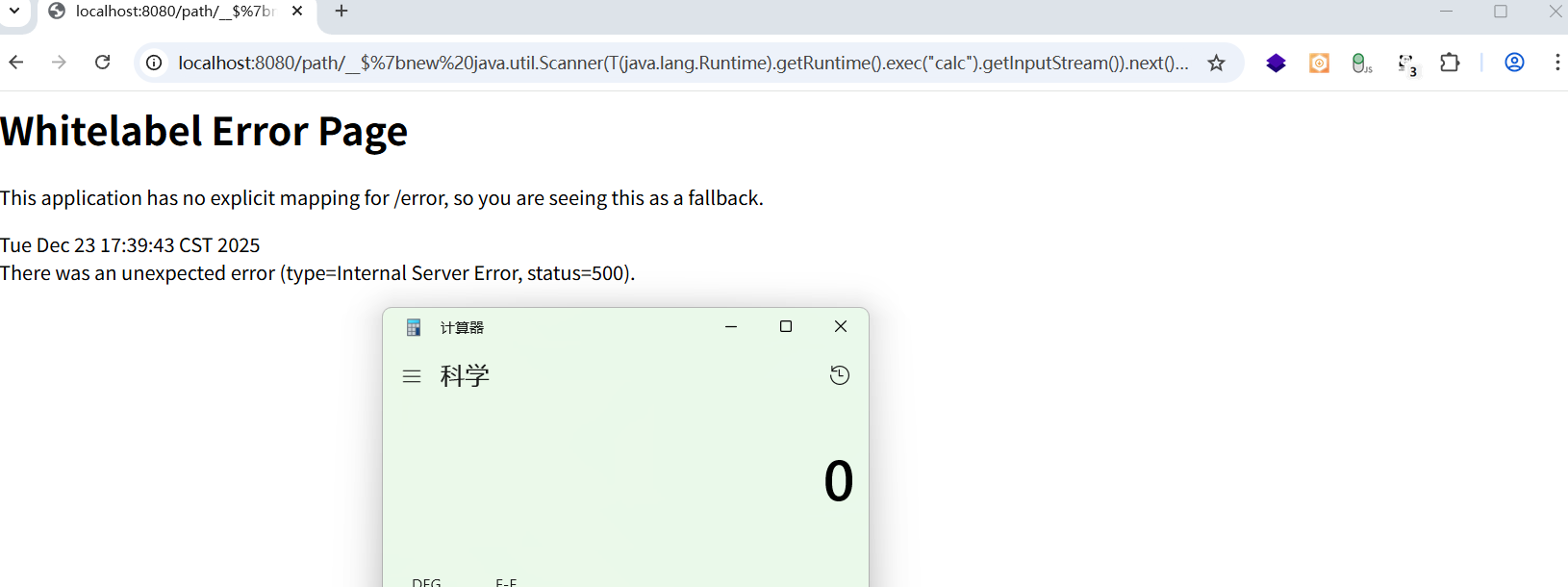
Task: Open the Chrome three-dot menu
Action: (x=1556, y=63)
